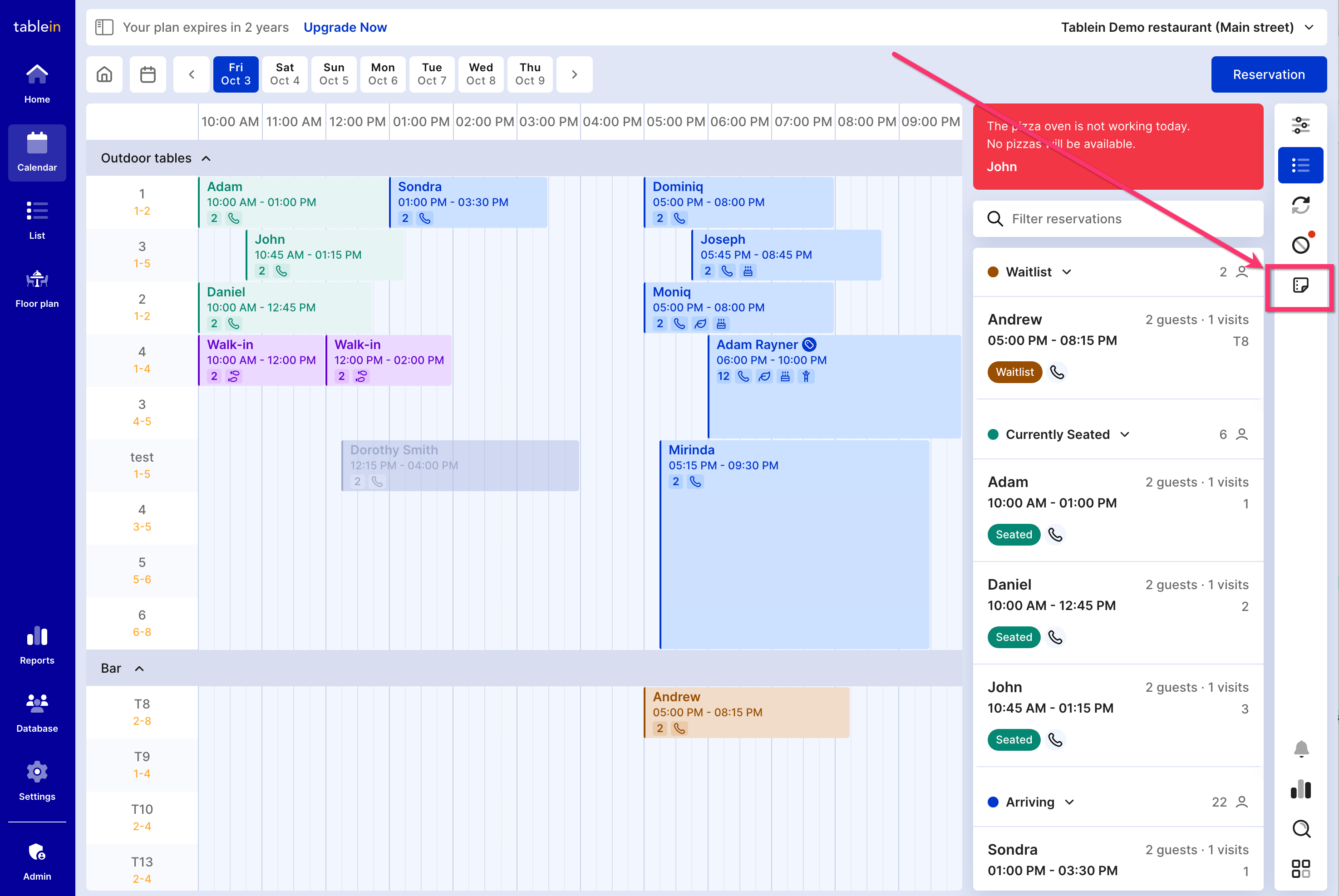Click the notifications bell icon
The height and width of the screenshot is (896, 1339).
click(x=1301, y=748)
